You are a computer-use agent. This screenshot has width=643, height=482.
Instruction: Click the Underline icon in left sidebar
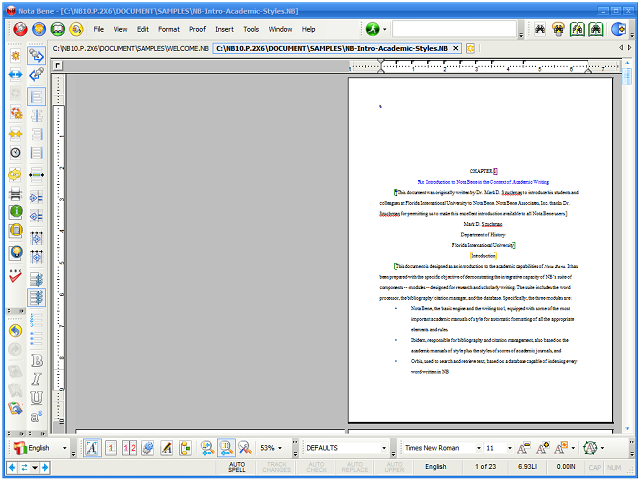coord(37,396)
